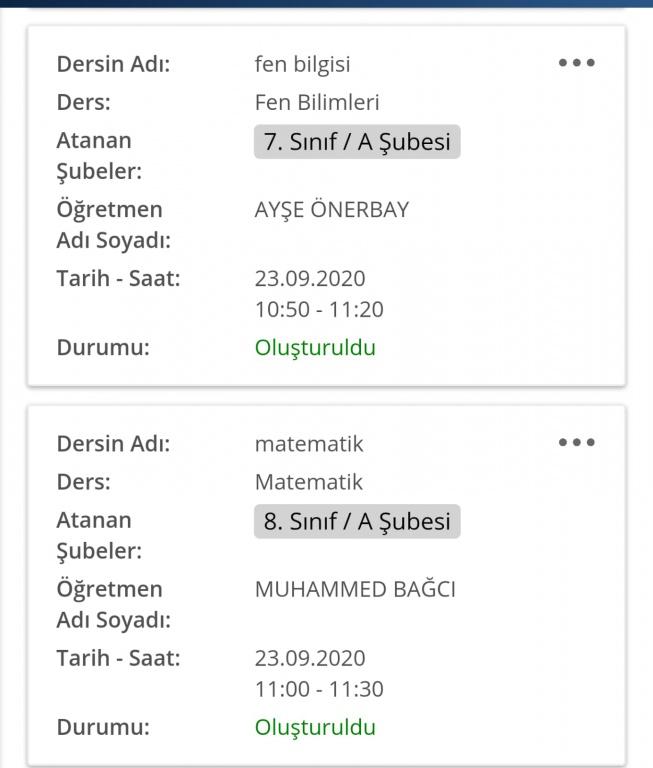Click the date 23.09.2020 in matematik card
The width and height of the screenshot is (653, 768).
310,658
